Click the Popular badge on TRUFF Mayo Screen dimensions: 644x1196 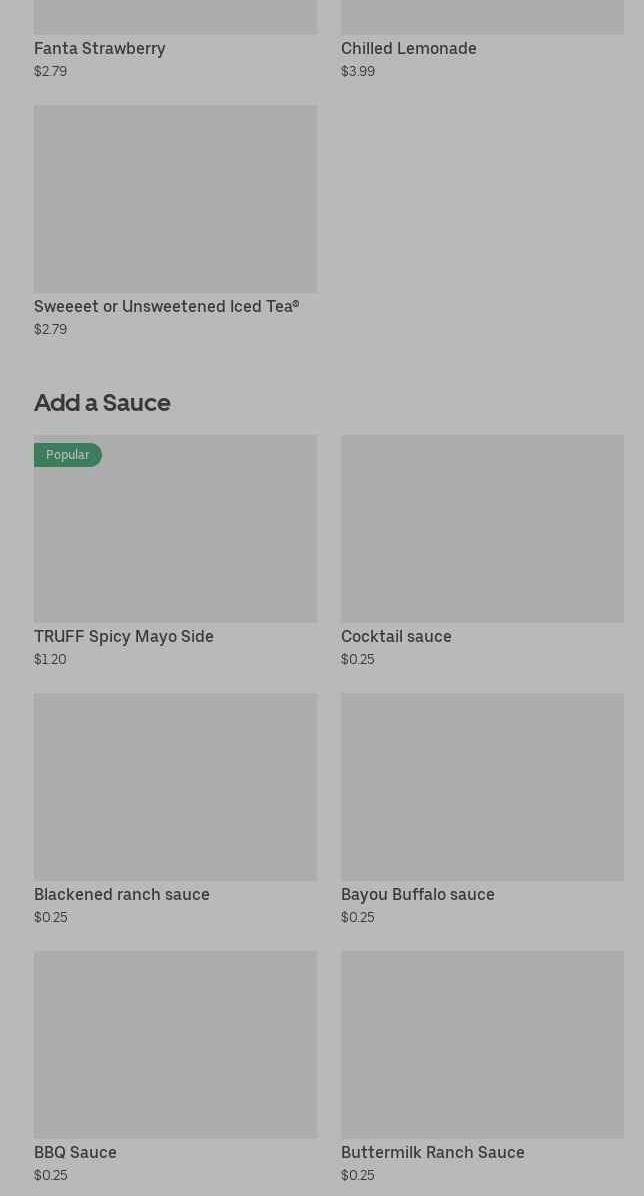pos(67,455)
